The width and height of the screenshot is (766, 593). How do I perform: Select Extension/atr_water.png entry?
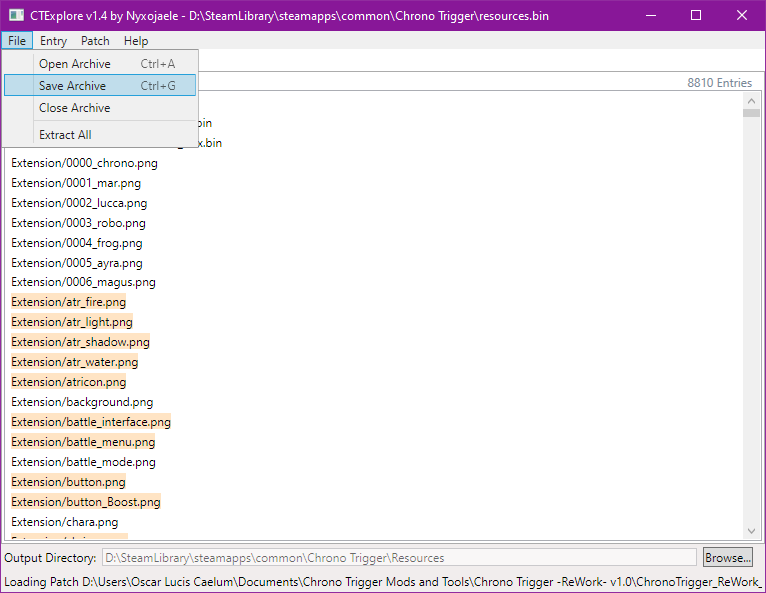75,362
